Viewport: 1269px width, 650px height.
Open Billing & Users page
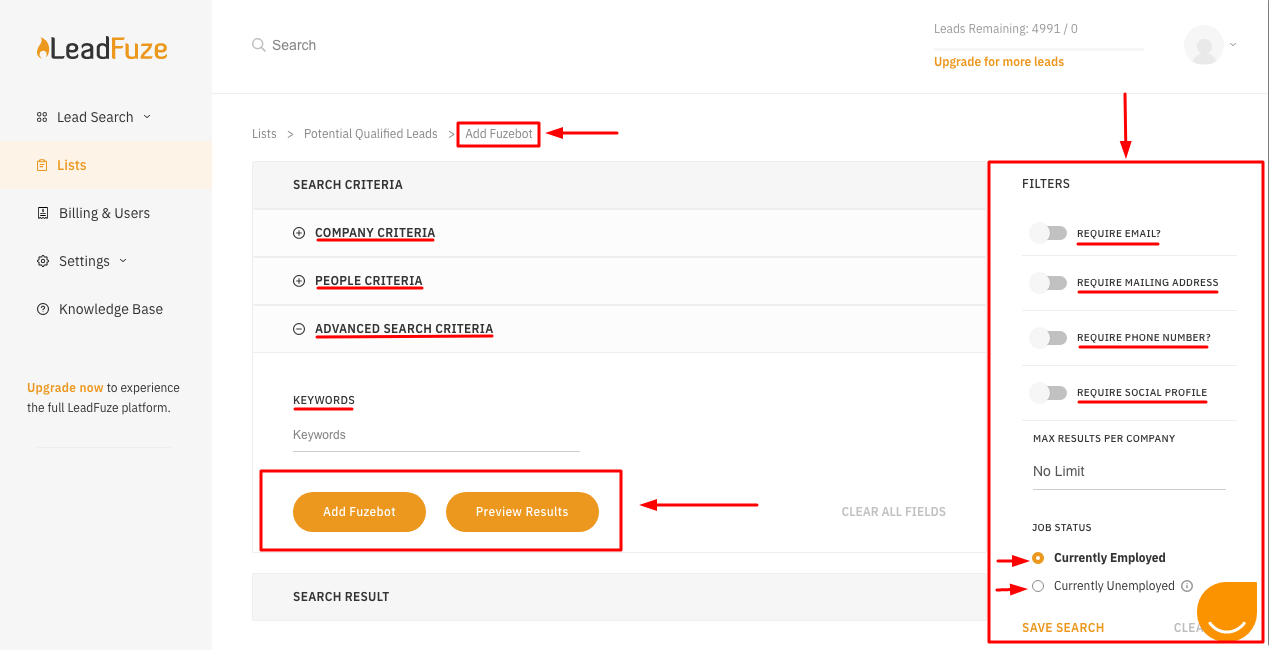(x=104, y=213)
